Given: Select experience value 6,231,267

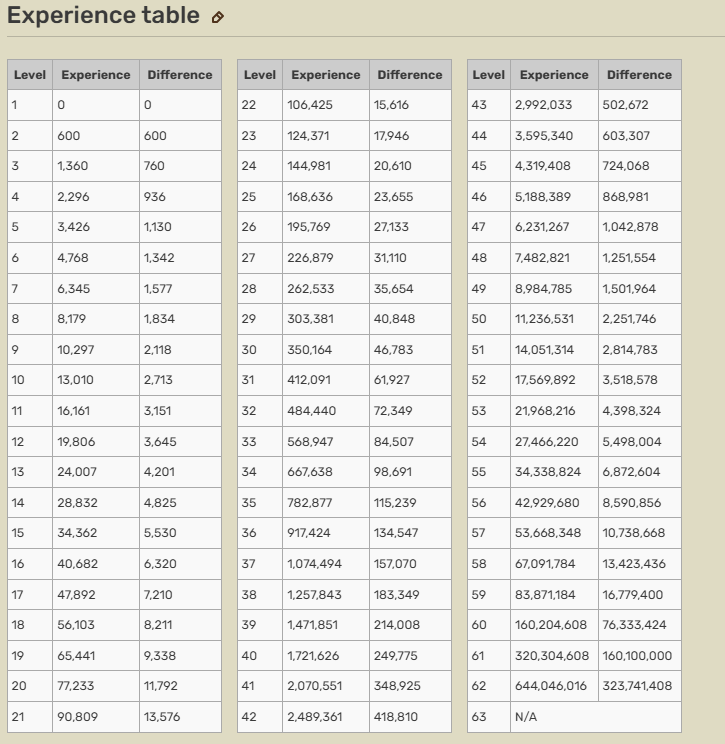Looking at the screenshot, I should [542, 227].
